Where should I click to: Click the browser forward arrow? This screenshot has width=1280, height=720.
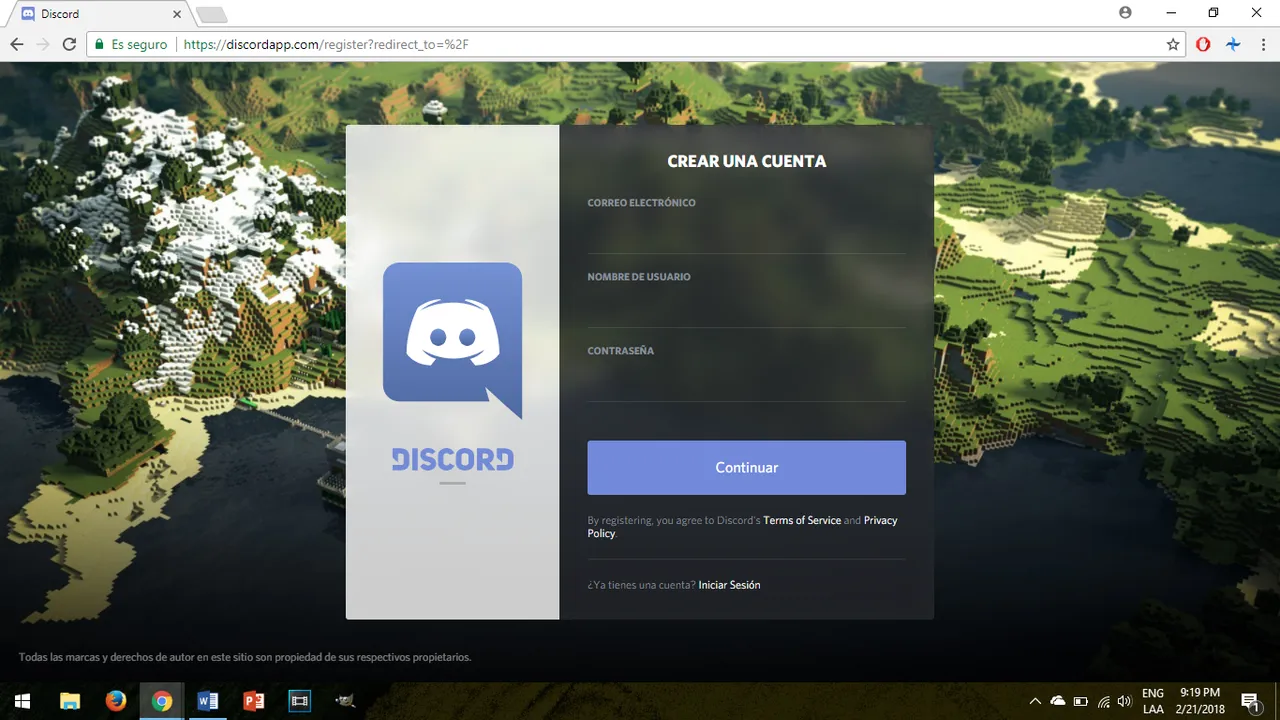tap(43, 44)
